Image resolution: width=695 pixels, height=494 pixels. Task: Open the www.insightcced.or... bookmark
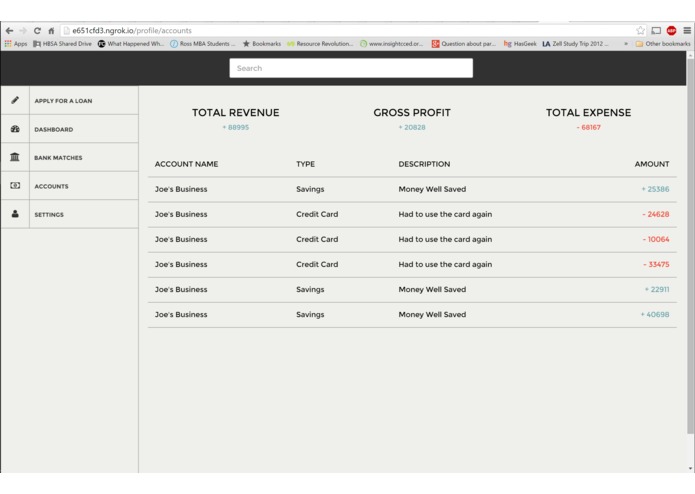tap(391, 43)
